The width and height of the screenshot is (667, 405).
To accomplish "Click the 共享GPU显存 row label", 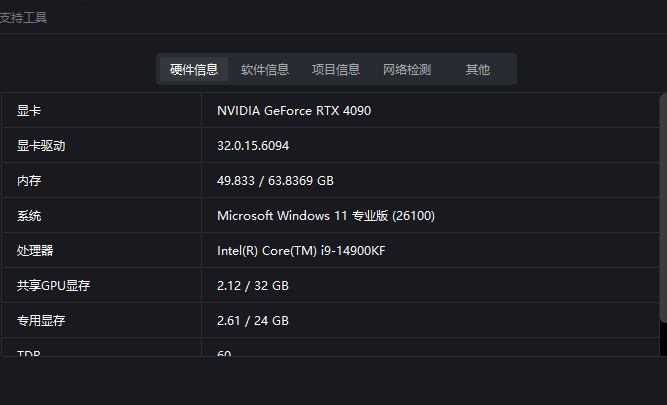I will [x=53, y=286].
